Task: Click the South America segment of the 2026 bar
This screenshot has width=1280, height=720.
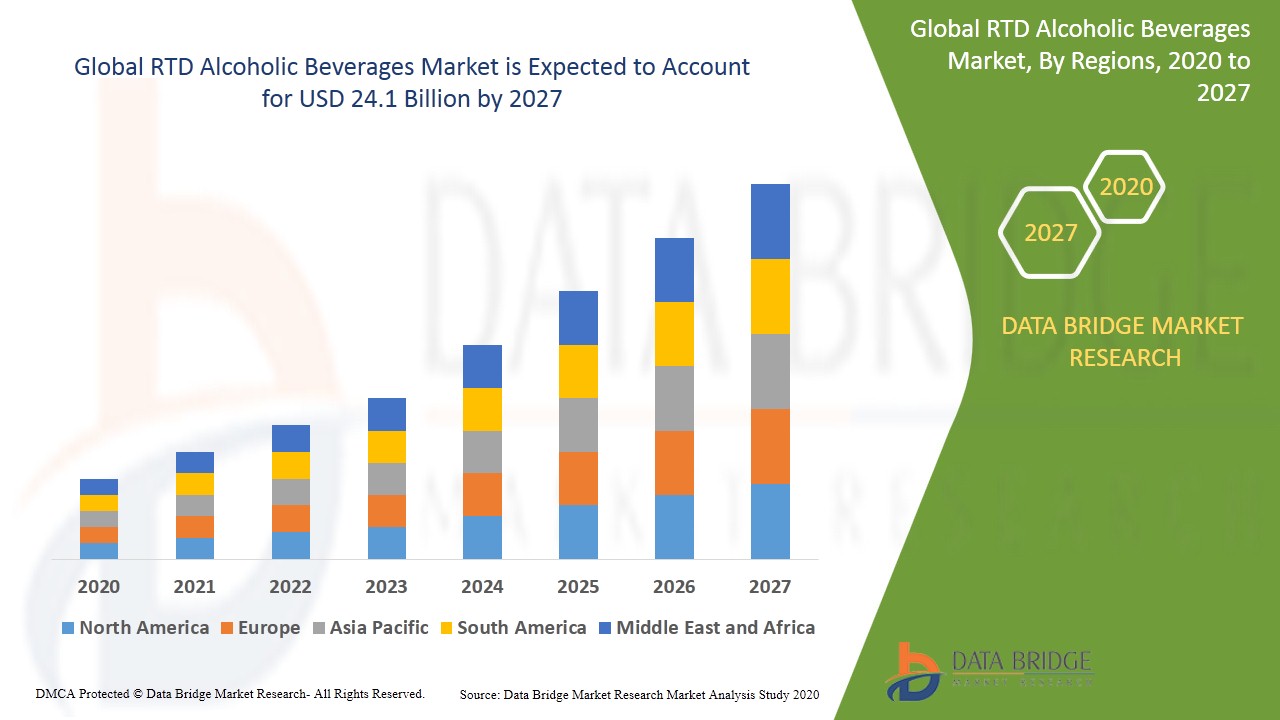Action: (x=674, y=333)
